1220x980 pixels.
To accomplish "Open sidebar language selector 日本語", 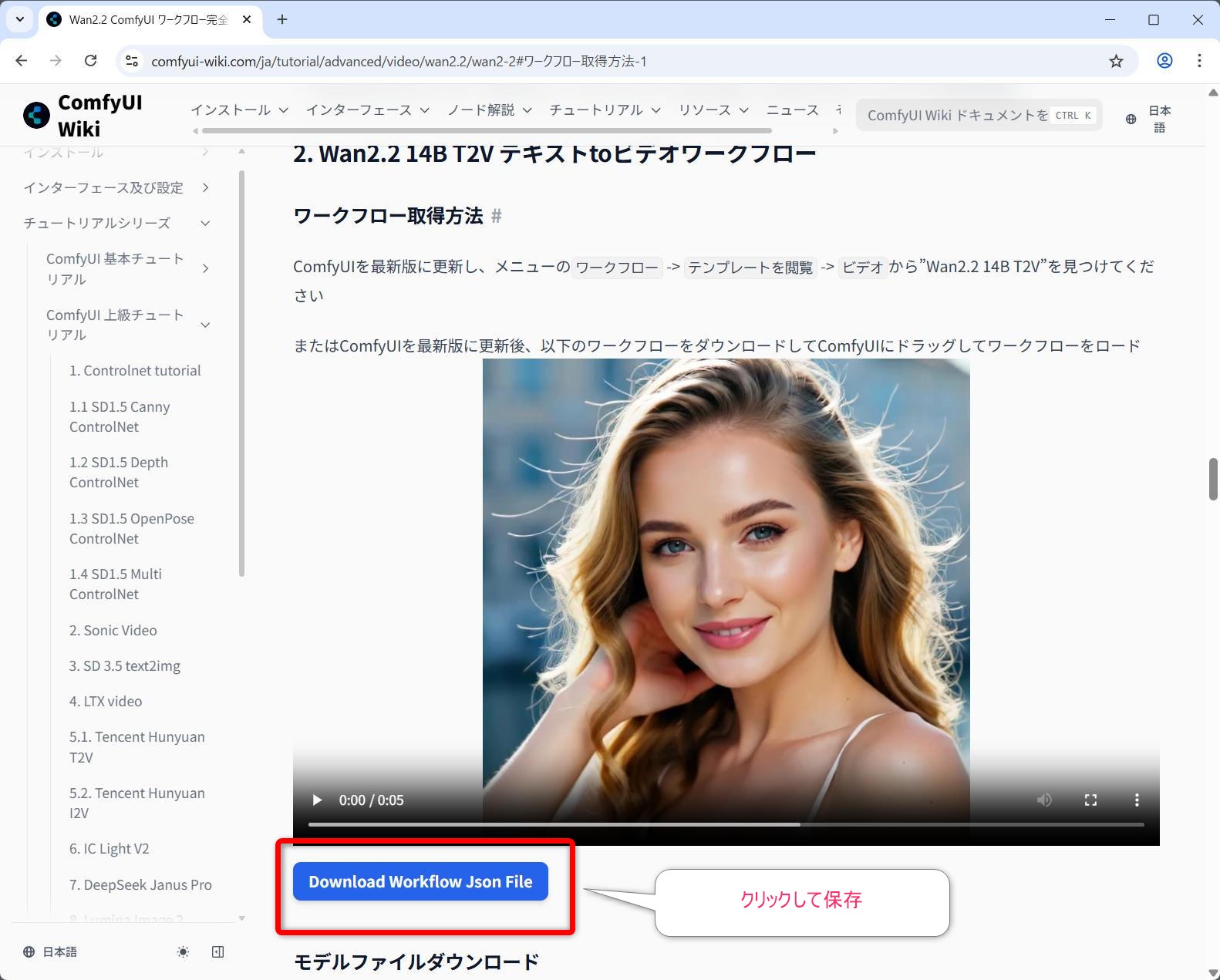I will [50, 952].
